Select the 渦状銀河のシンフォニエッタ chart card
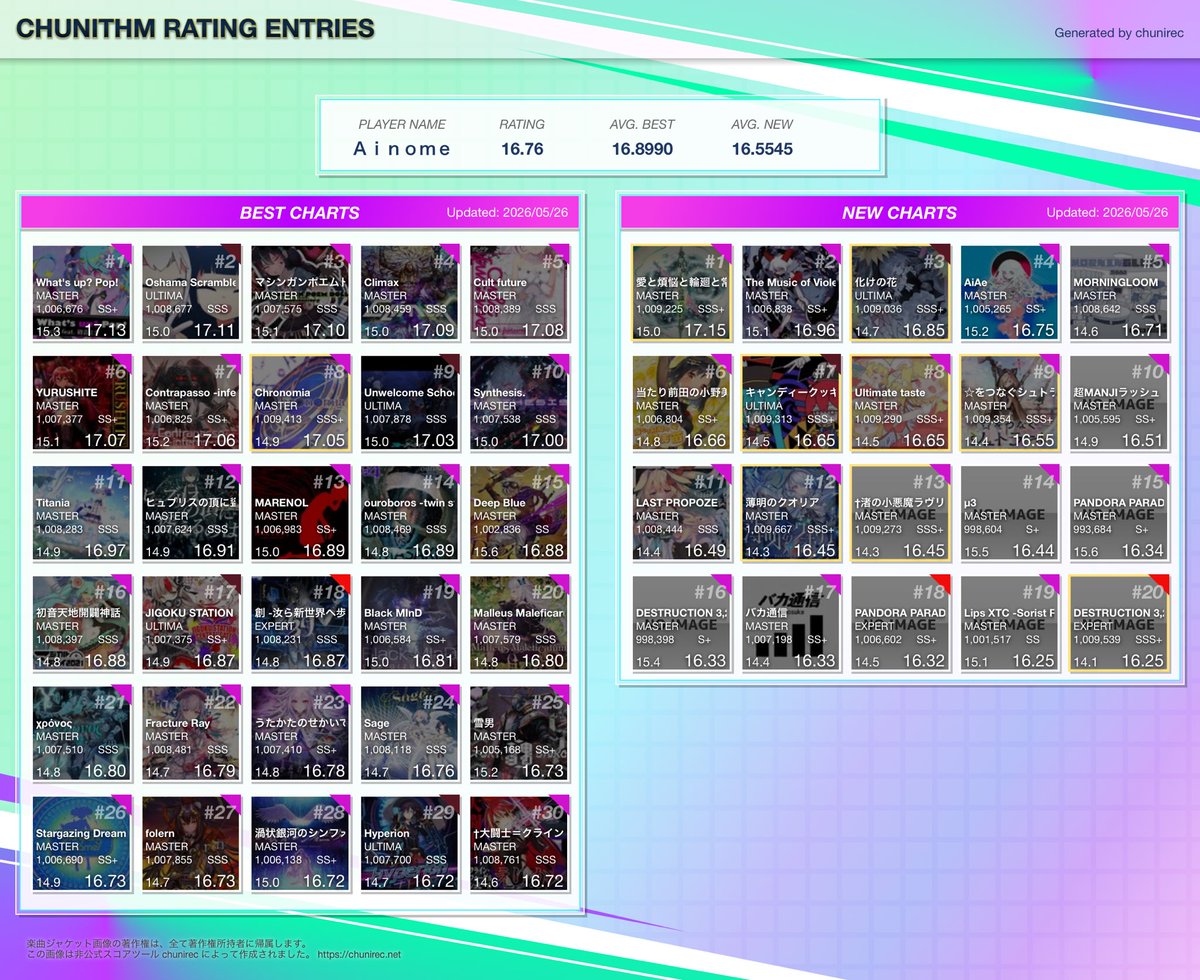The image size is (1200, 980). (x=301, y=843)
